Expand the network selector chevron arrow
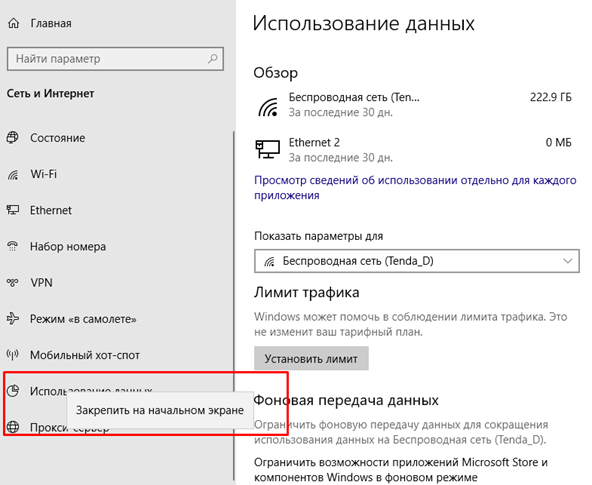This screenshot has width=592, height=485. pyautogui.click(x=567, y=261)
